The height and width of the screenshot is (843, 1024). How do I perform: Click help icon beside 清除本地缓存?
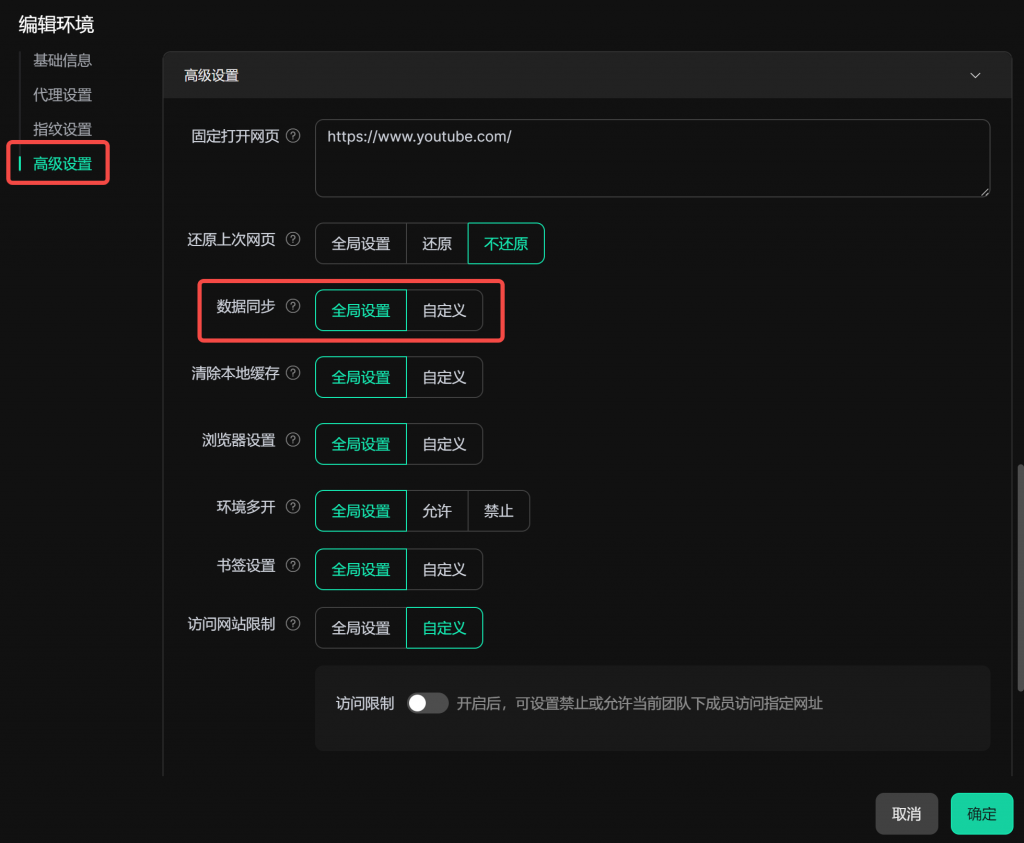pyautogui.click(x=293, y=373)
